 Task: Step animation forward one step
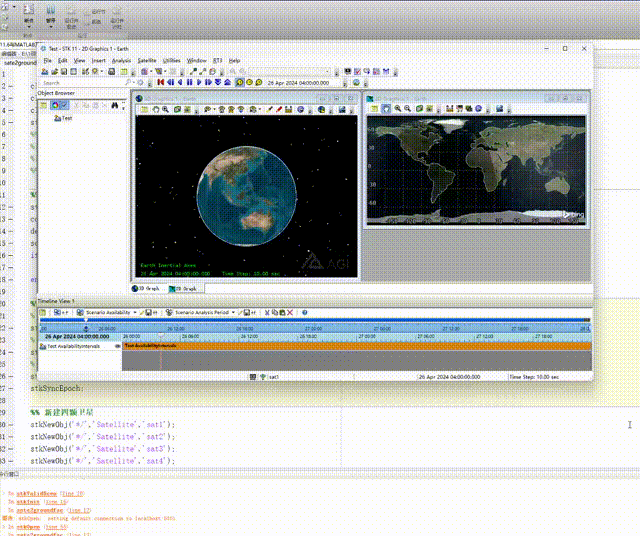[x=209, y=82]
